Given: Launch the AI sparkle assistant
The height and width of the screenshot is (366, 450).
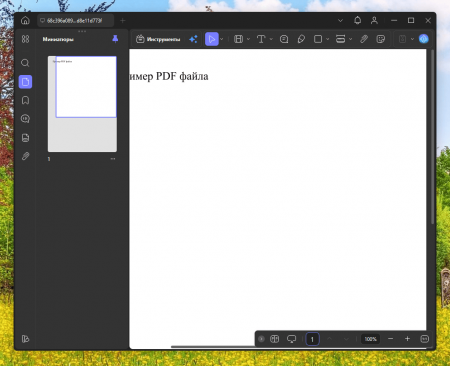Looking at the screenshot, I should [193, 39].
